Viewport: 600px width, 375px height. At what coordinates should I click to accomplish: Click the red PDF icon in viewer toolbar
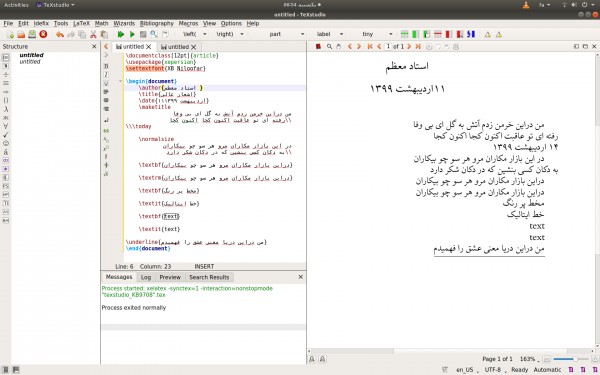point(318,47)
